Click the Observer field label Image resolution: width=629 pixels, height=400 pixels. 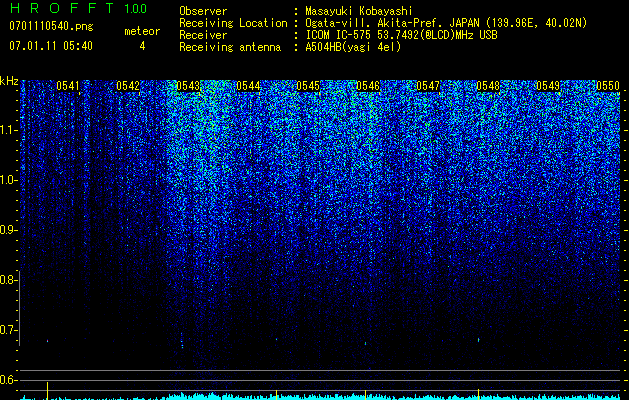(x=203, y=12)
